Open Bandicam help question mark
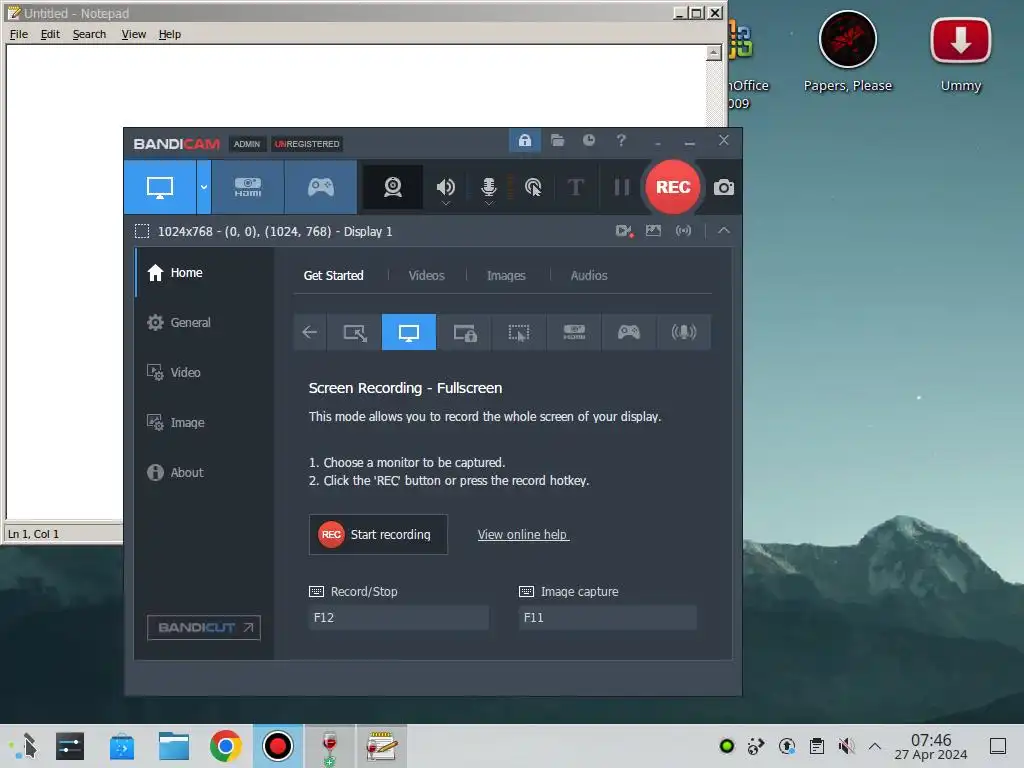1024x768 pixels. tap(621, 140)
